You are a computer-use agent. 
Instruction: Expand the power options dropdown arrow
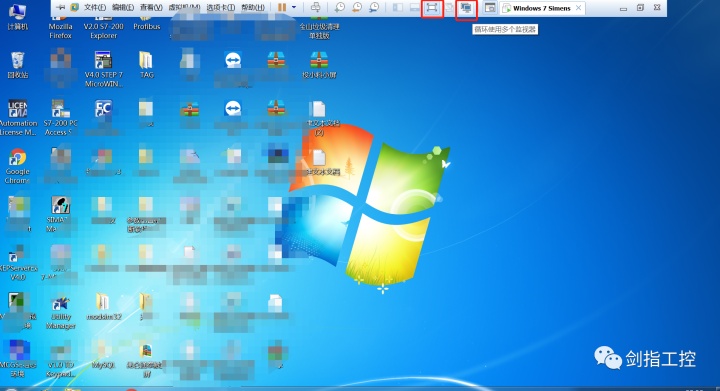click(294, 7)
